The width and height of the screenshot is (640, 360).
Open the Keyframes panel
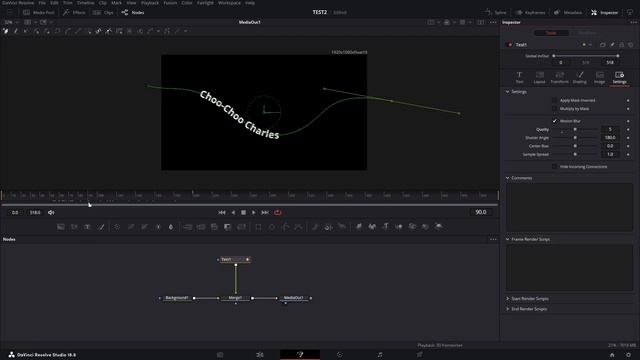(x=530, y=13)
